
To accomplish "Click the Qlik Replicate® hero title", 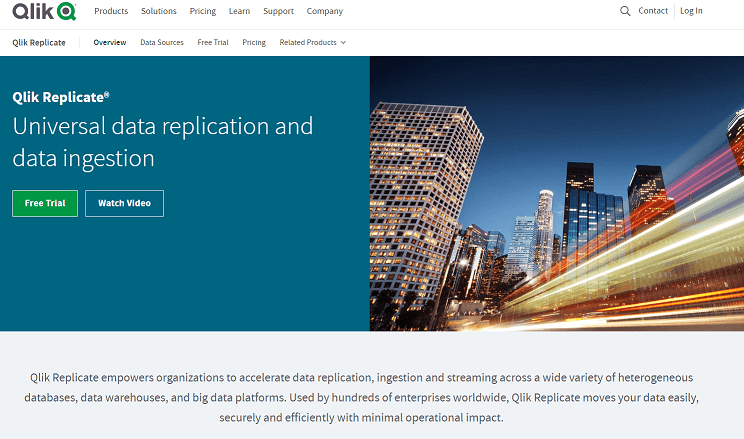I will tap(61, 97).
